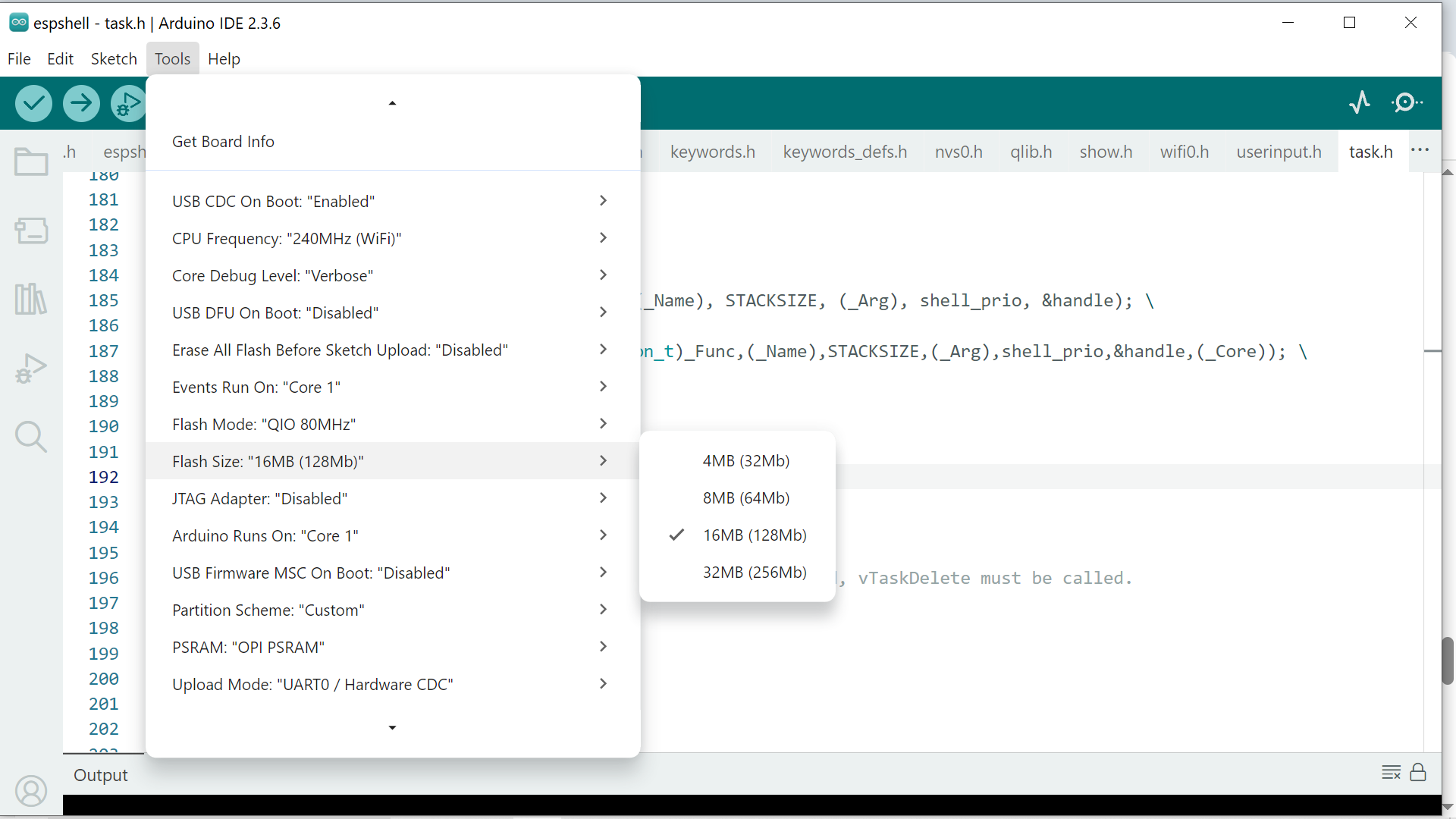Click line number 185 in the gutter

tap(104, 300)
